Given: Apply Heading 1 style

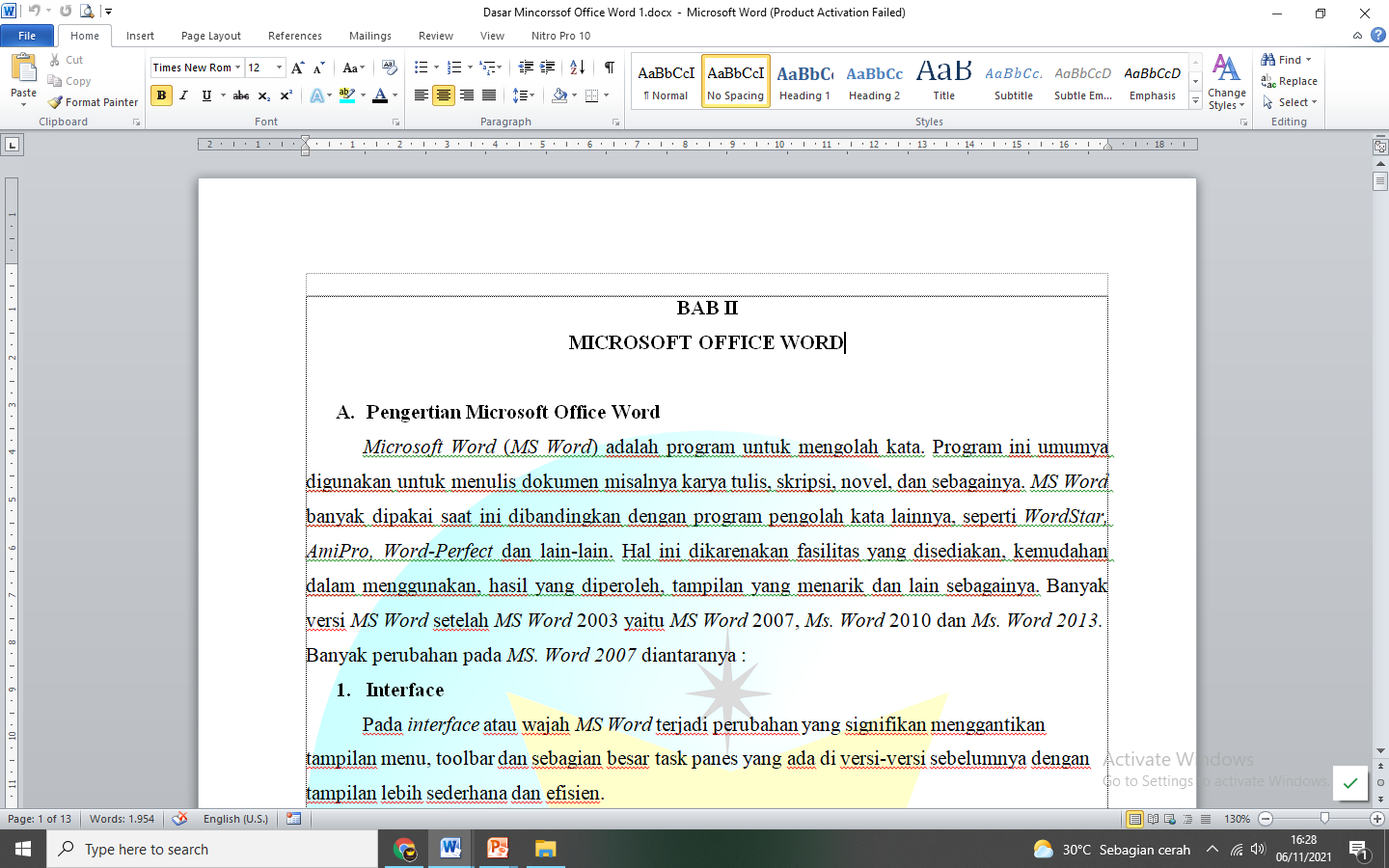Looking at the screenshot, I should coord(804,81).
